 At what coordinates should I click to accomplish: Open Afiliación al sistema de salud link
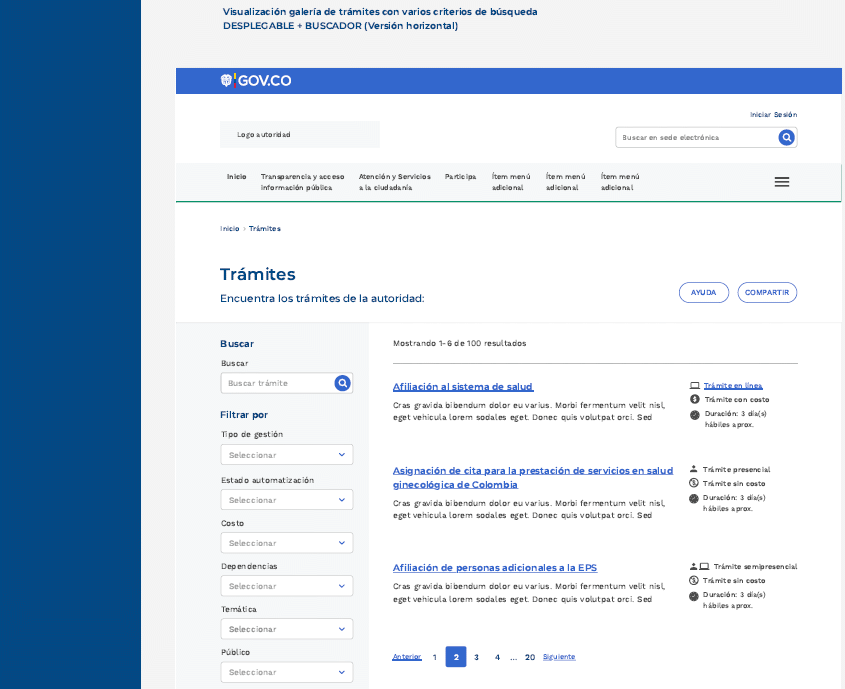[463, 386]
